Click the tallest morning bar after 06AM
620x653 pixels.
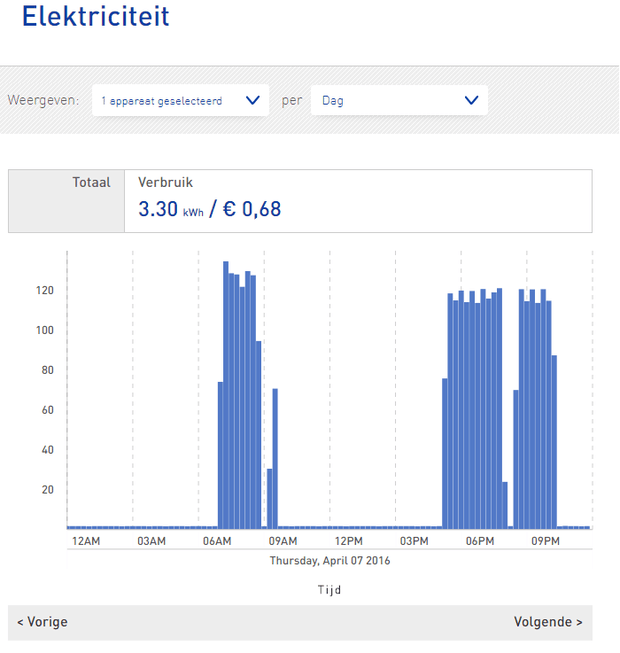pos(226,395)
